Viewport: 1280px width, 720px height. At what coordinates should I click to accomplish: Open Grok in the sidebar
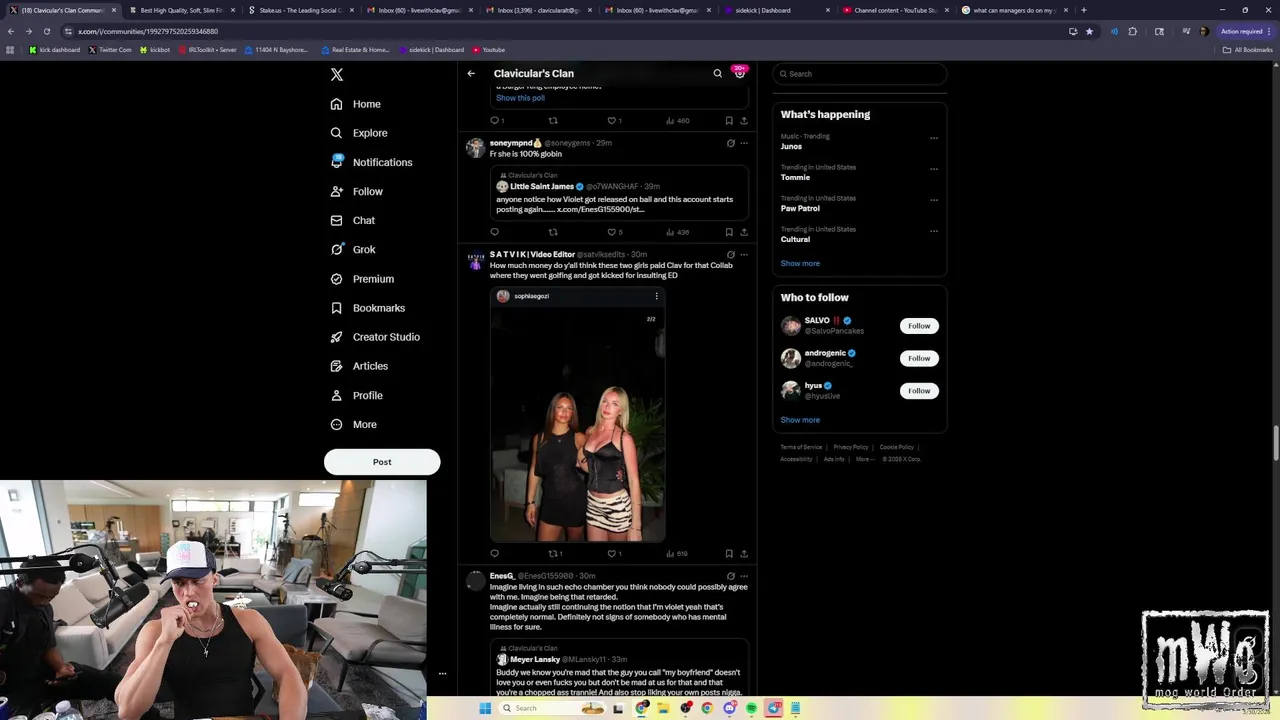pos(353,249)
